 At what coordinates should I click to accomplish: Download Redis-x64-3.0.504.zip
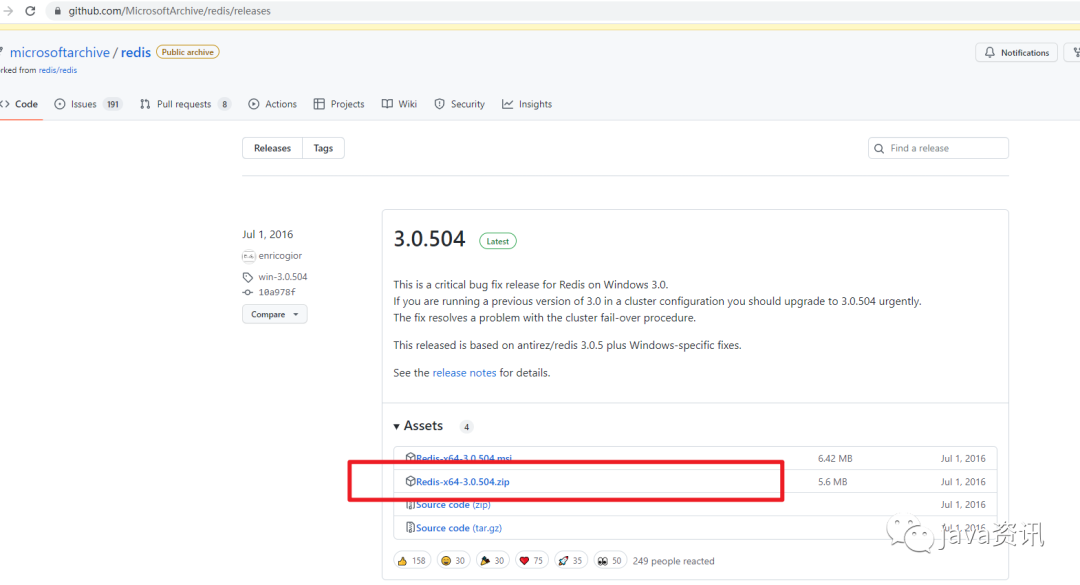click(x=463, y=482)
